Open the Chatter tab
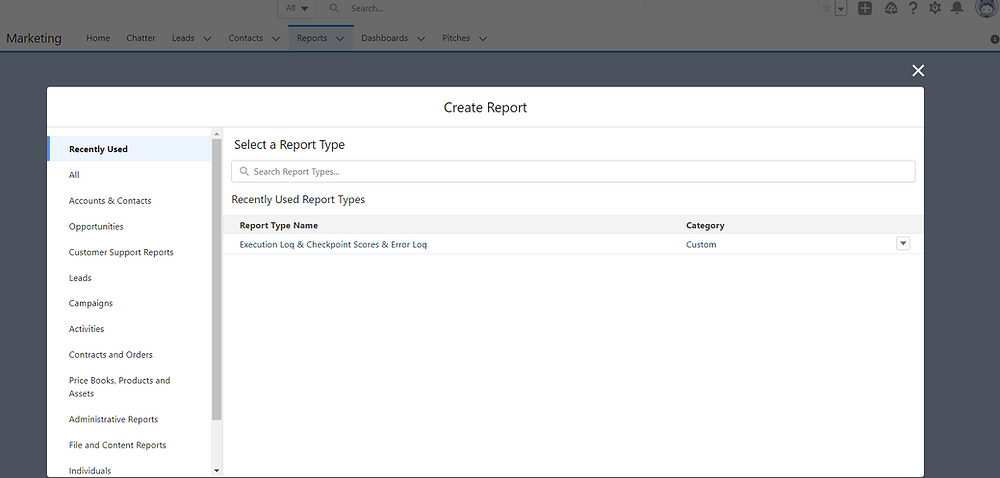The image size is (1000, 478). pos(141,38)
